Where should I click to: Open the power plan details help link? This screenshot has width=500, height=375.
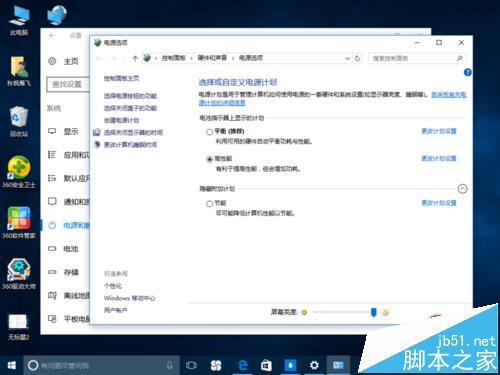[x=449, y=95]
